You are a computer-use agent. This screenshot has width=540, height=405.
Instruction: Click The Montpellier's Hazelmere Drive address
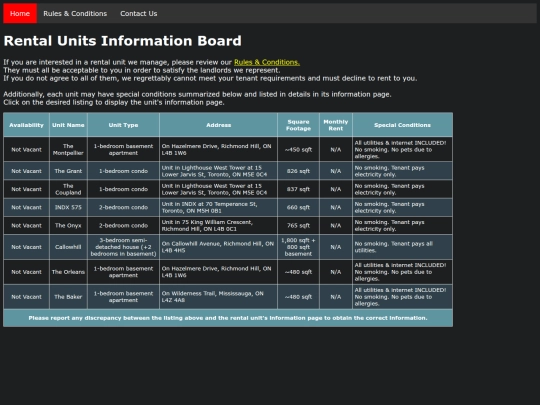pos(219,149)
